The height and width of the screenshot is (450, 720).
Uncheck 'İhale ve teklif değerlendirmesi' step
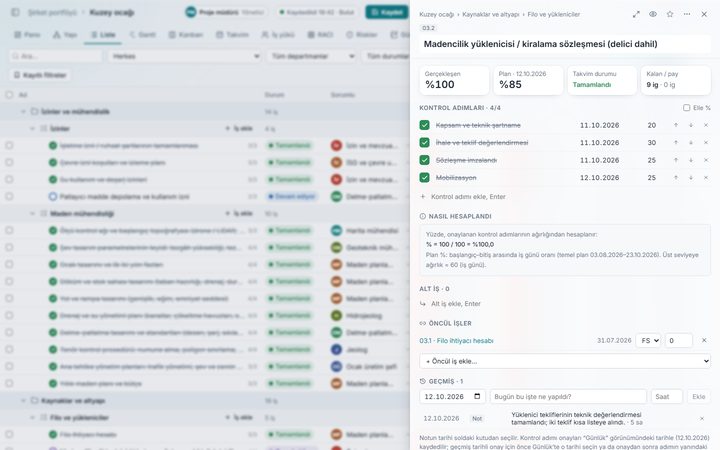[x=424, y=143]
